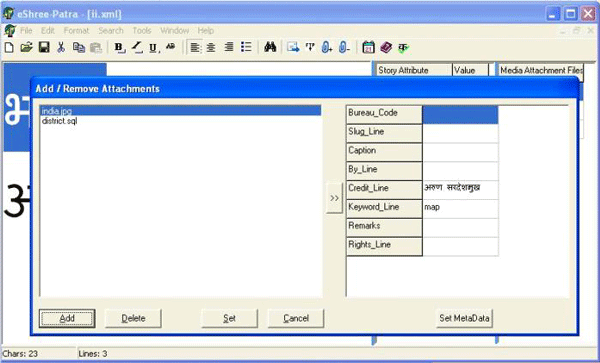Save the file with the floppy icon
The width and height of the screenshot is (600, 363).
[44, 47]
